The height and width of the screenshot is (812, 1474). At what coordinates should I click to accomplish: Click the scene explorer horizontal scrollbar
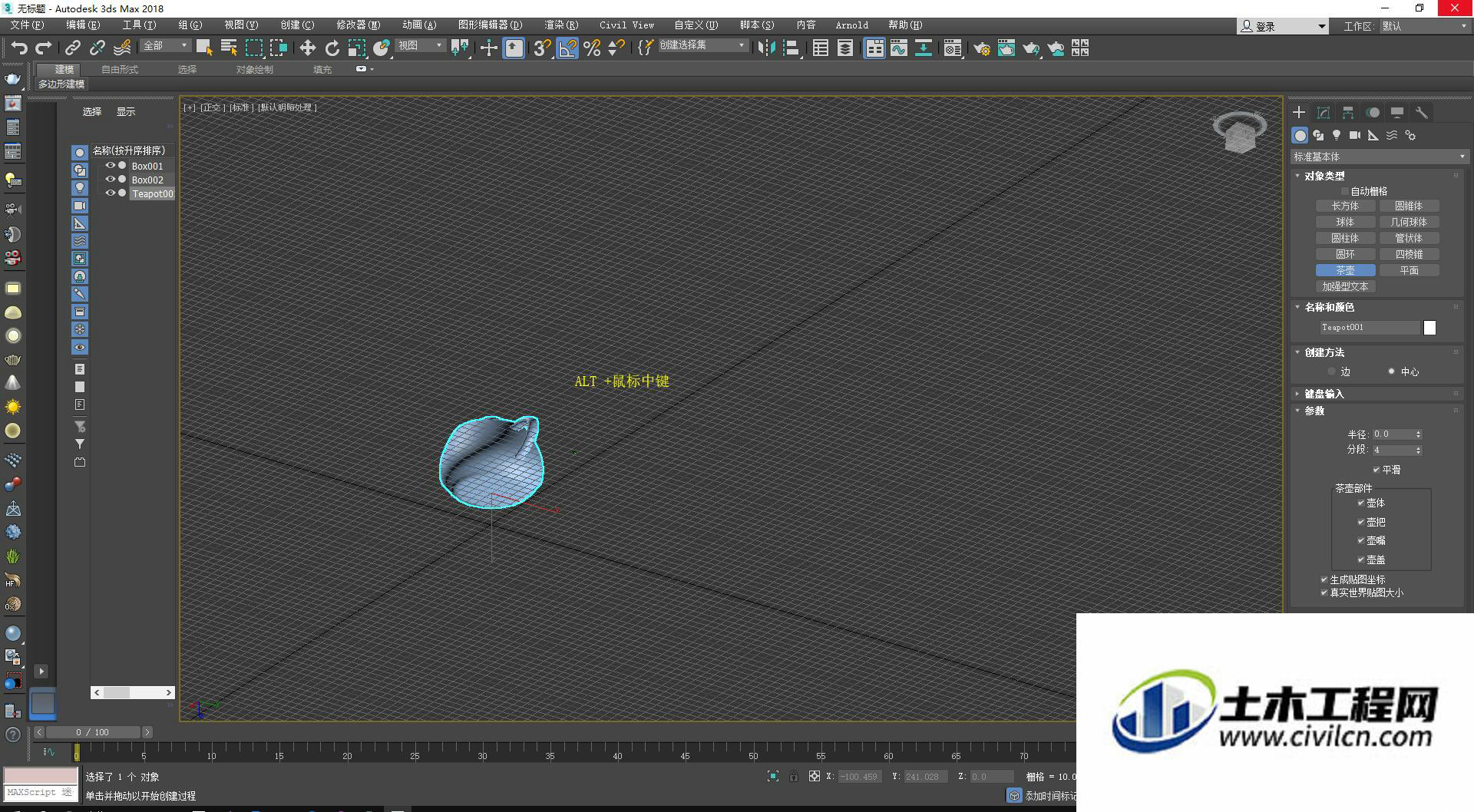(x=133, y=692)
